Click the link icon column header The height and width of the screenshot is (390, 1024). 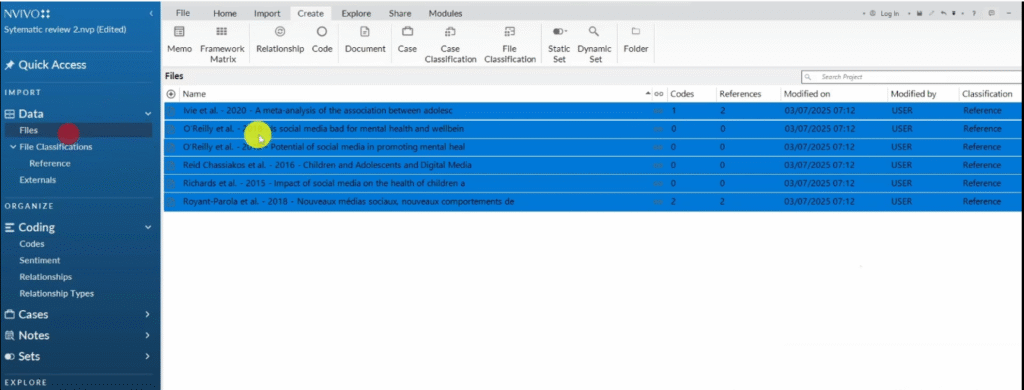click(x=659, y=94)
